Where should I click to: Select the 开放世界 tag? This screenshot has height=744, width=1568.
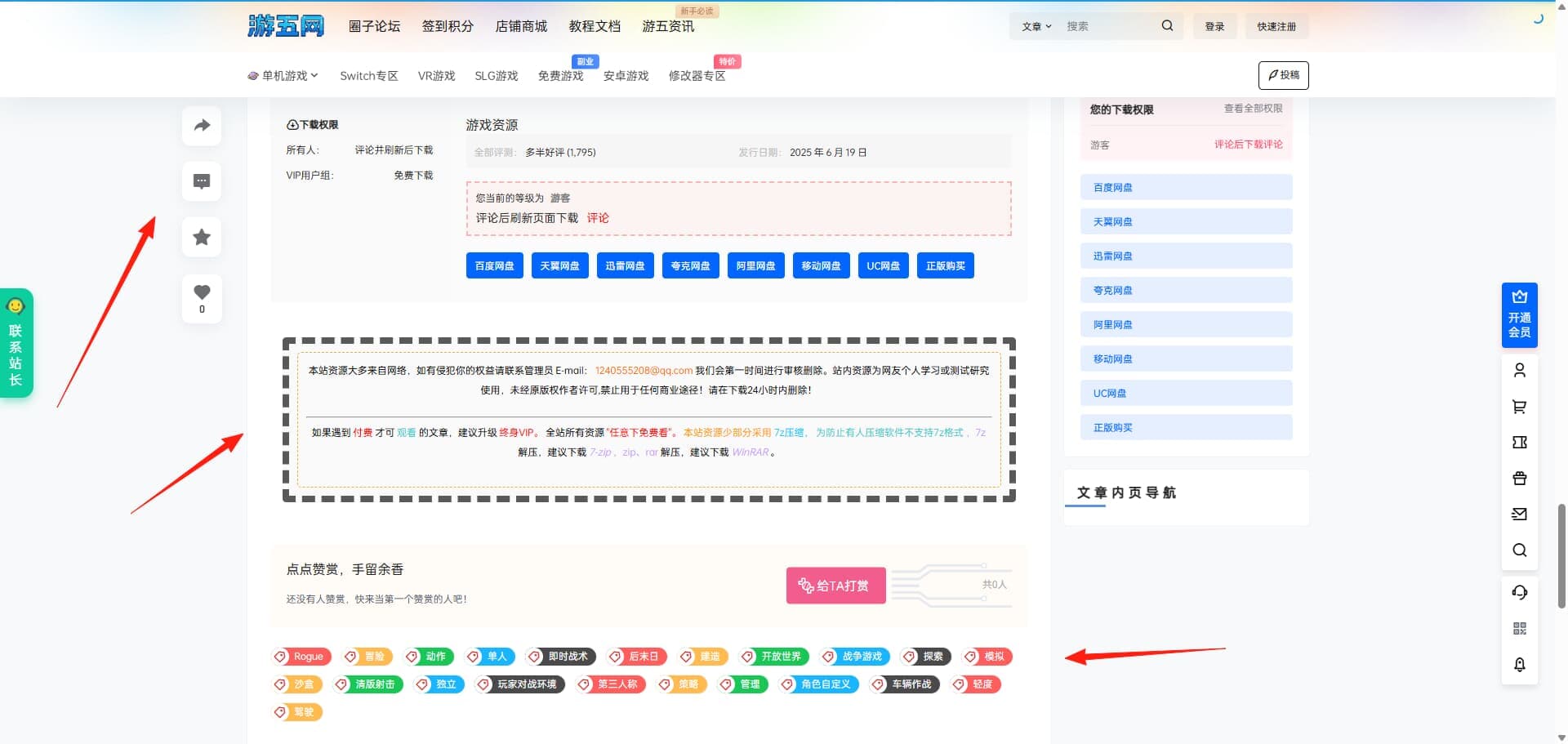tap(774, 657)
